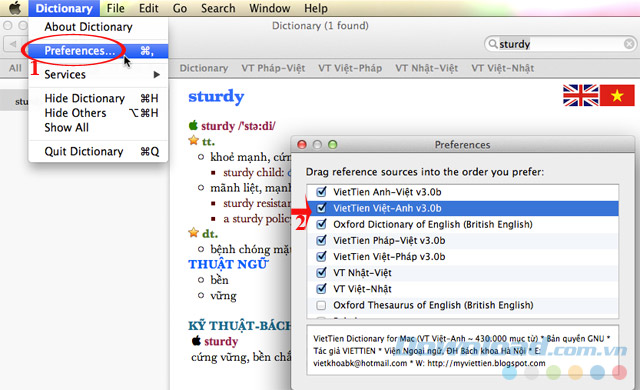The height and width of the screenshot is (390, 640).
Task: Click the definition word bền
Action: [x=219, y=280]
